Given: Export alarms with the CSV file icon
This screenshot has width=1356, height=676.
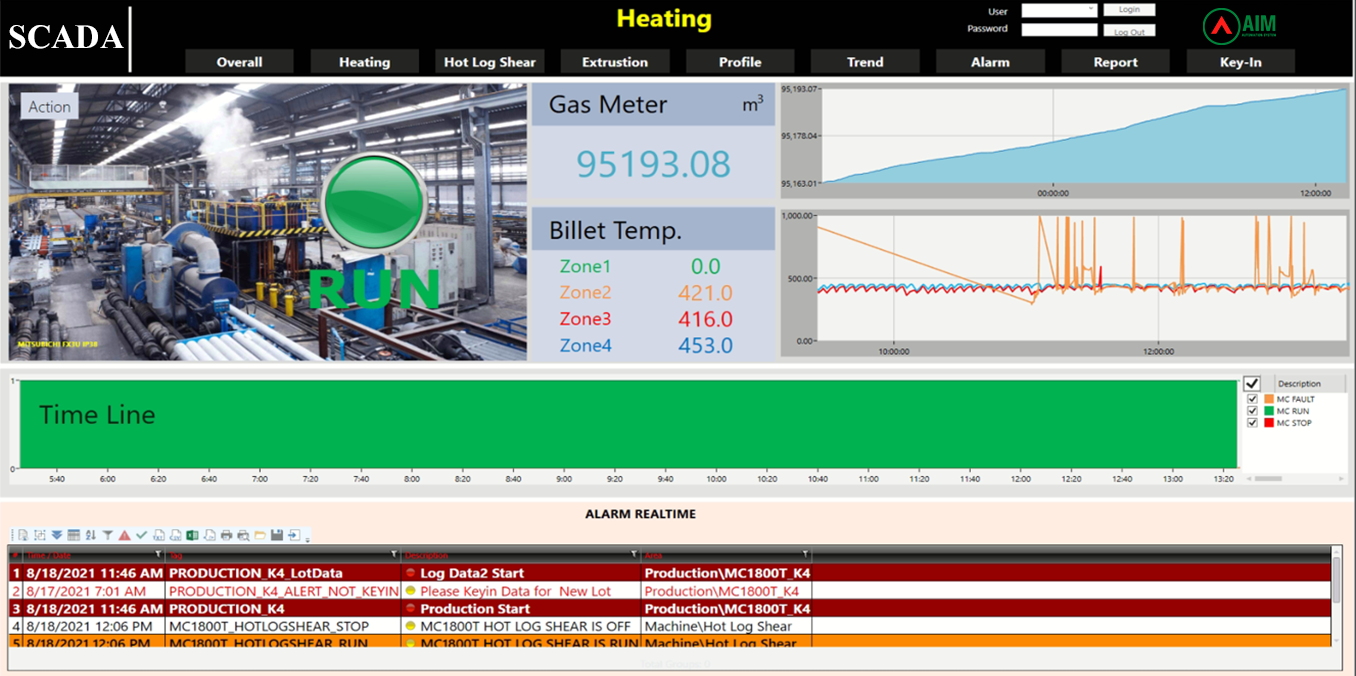Looking at the screenshot, I should click(175, 535).
